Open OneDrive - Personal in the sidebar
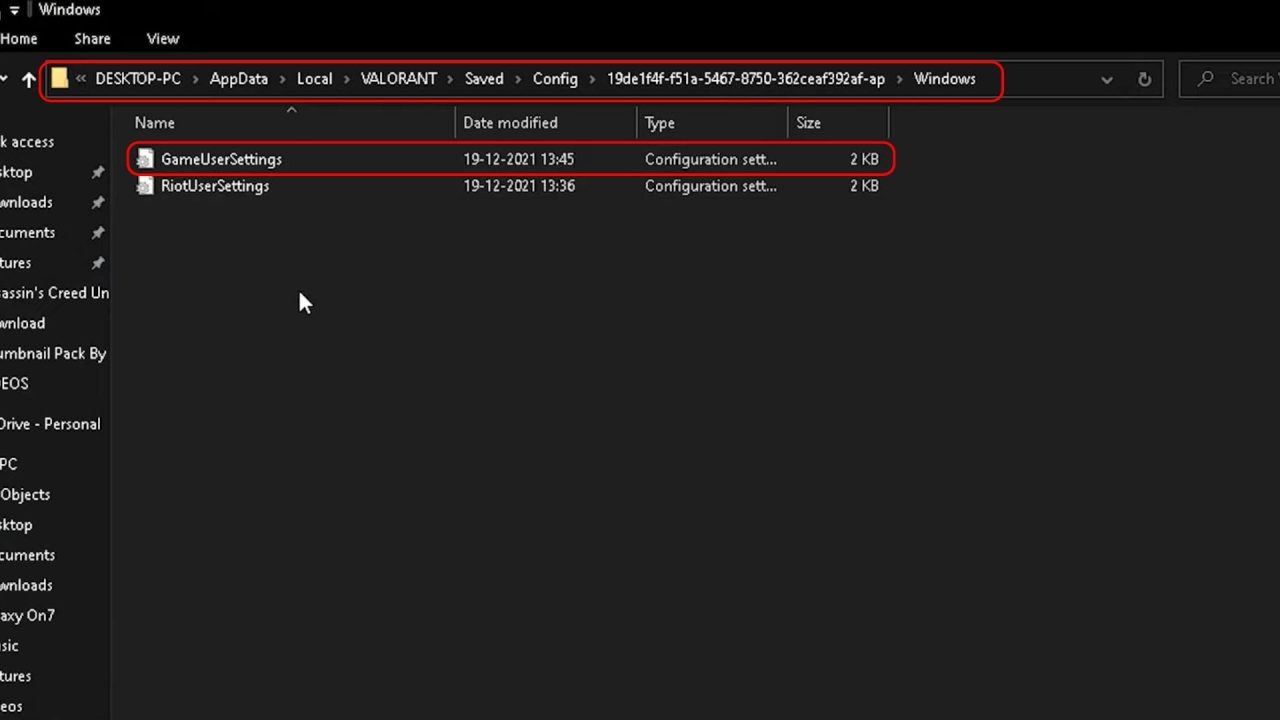The image size is (1280, 720). [50, 424]
